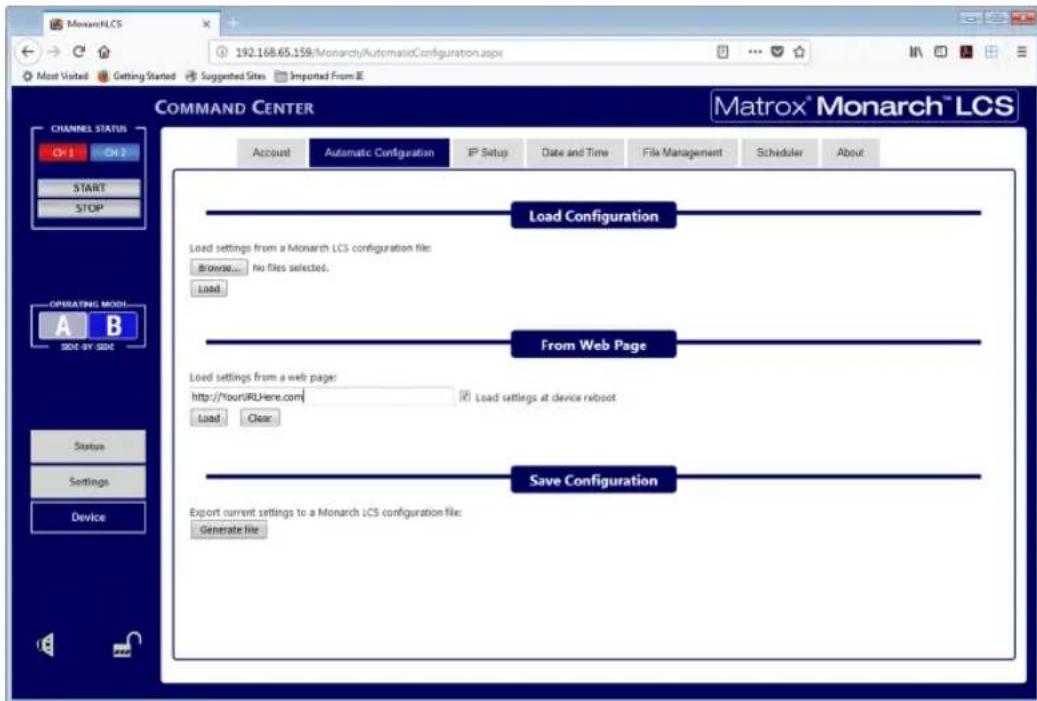Image resolution: width=1037 pixels, height=701 pixels.
Task: Select CH 1 channel status indicator
Action: click(x=63, y=153)
